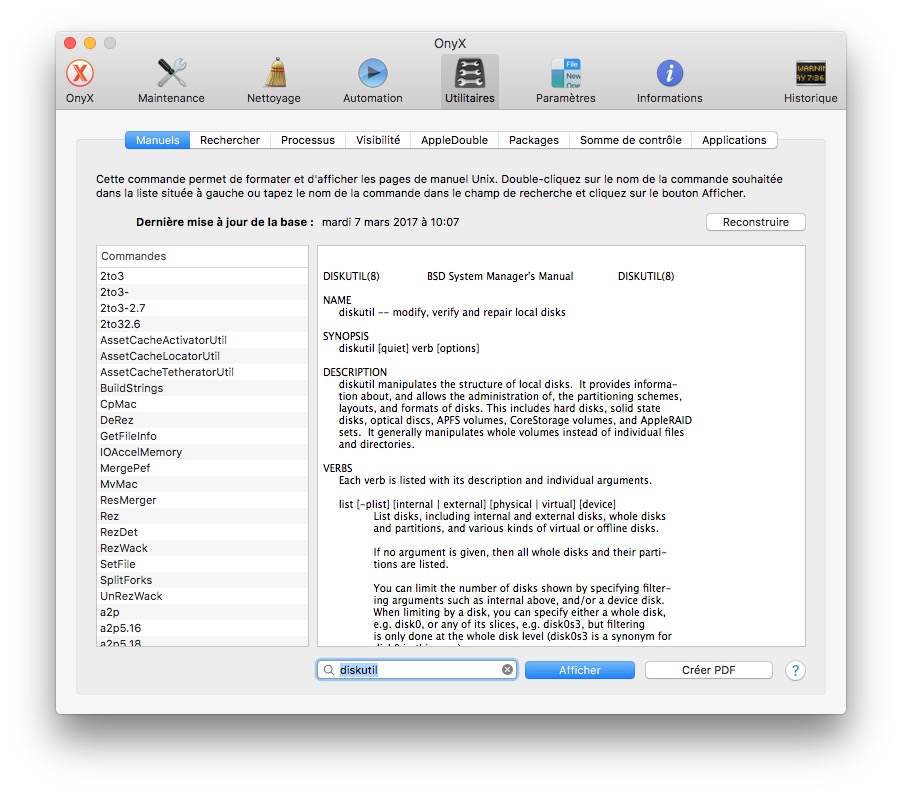Switch to the Processus tab
This screenshot has width=902, height=794.
pos(308,140)
